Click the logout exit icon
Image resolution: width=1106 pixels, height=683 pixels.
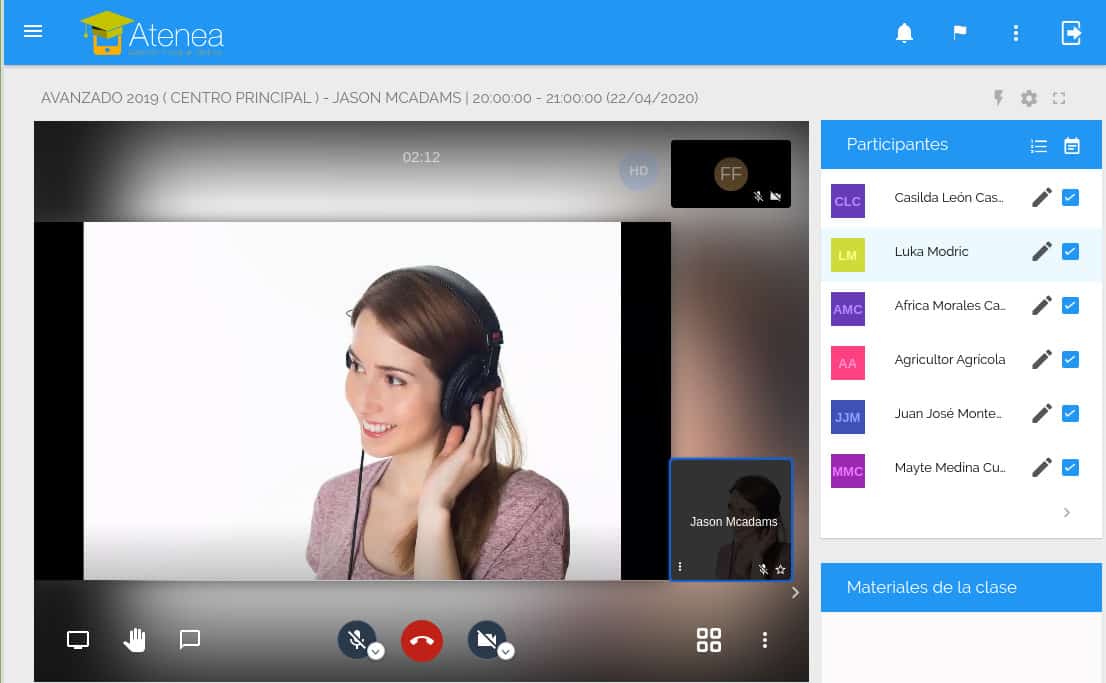(x=1071, y=33)
